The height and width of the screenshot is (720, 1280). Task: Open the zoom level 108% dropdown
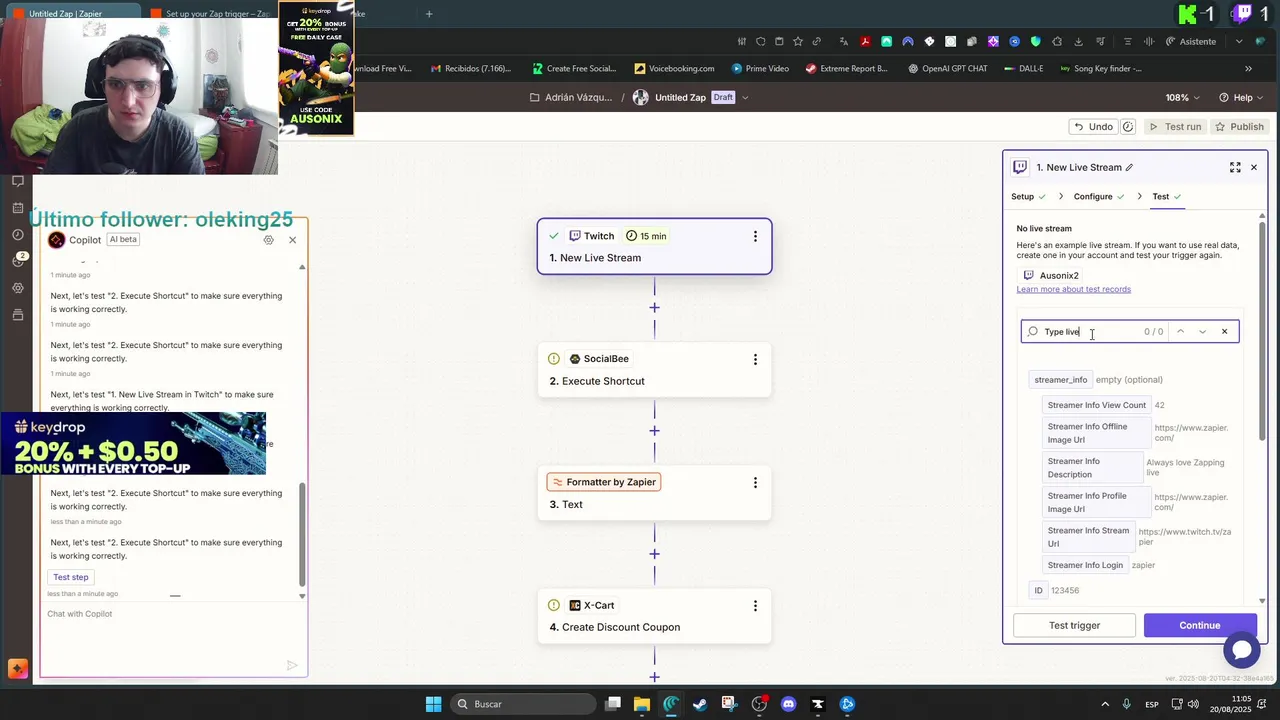point(1183,98)
